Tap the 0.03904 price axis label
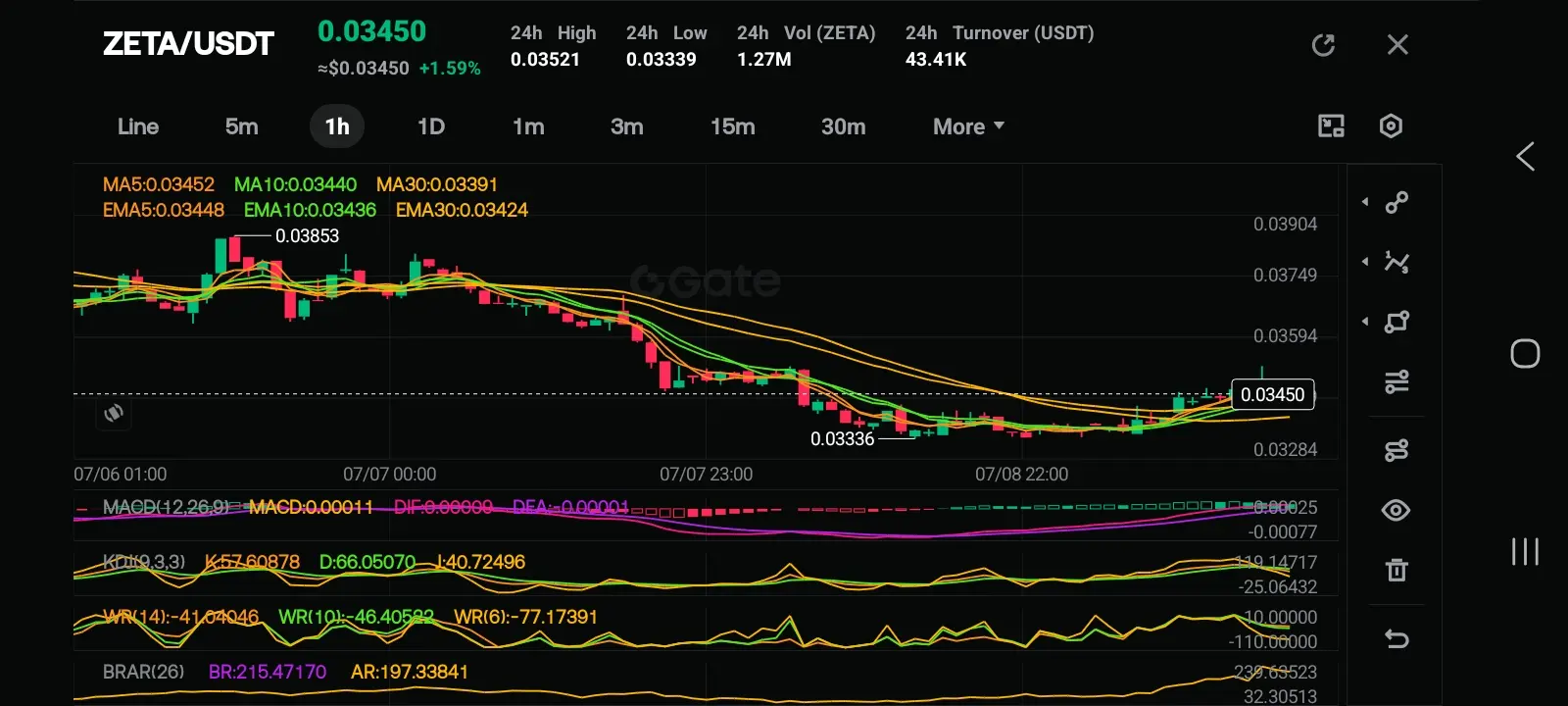This screenshot has height=706, width=1568. click(x=1285, y=225)
